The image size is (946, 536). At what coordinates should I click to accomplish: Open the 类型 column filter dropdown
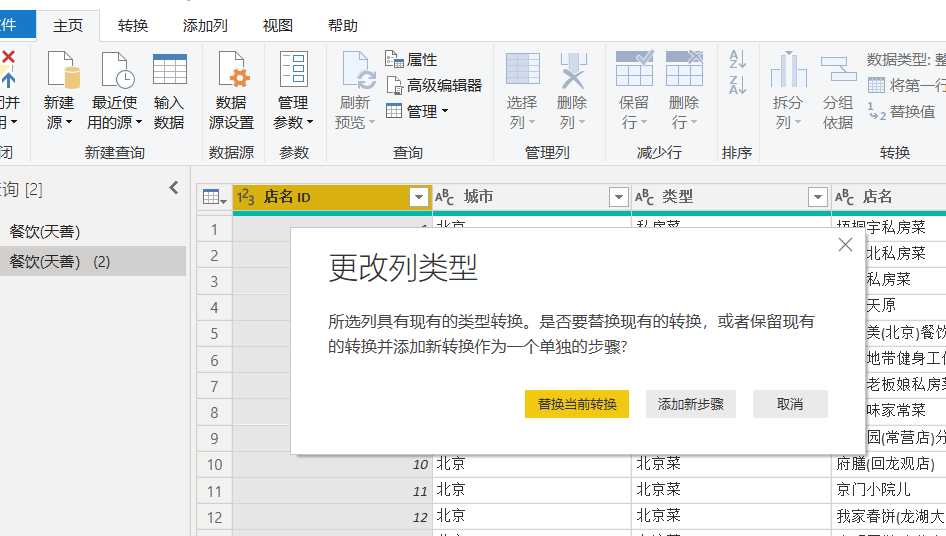pyautogui.click(x=817, y=197)
